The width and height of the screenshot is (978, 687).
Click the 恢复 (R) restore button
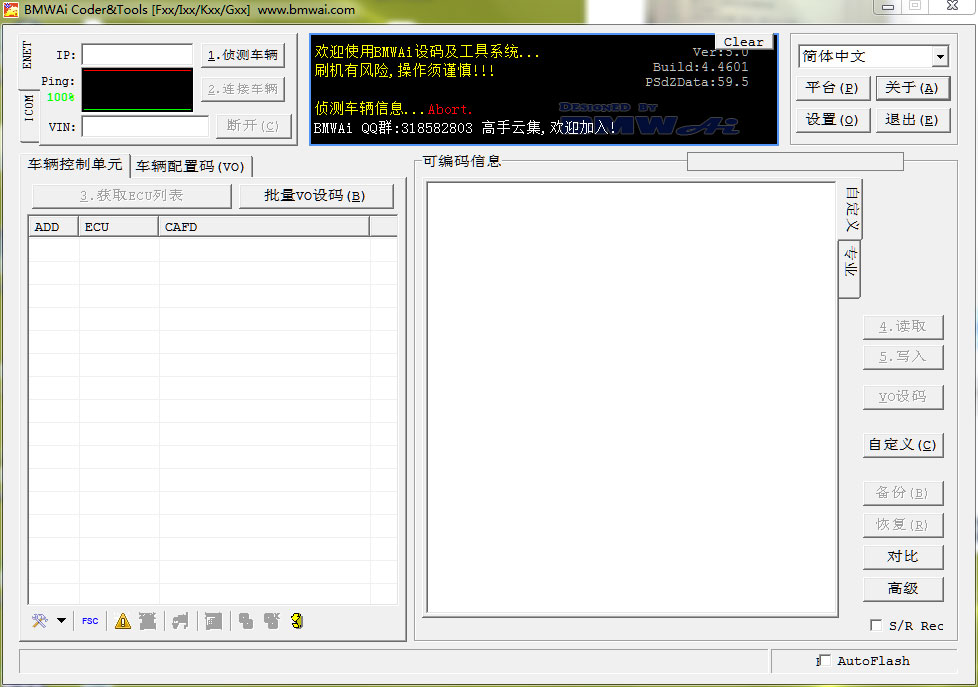pyautogui.click(x=903, y=525)
